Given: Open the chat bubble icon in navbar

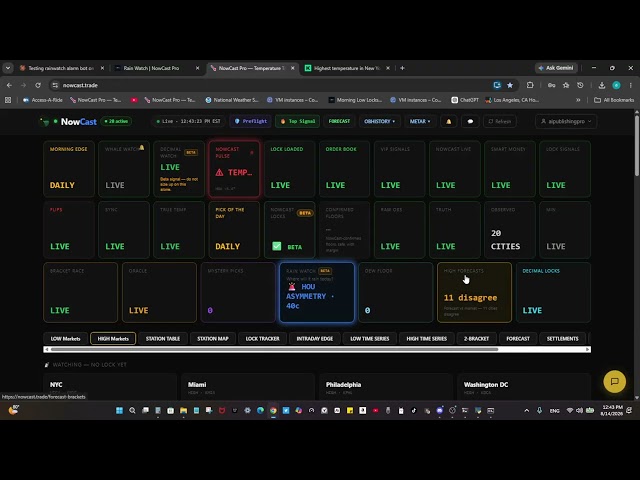Looking at the screenshot, I should pos(470,121).
